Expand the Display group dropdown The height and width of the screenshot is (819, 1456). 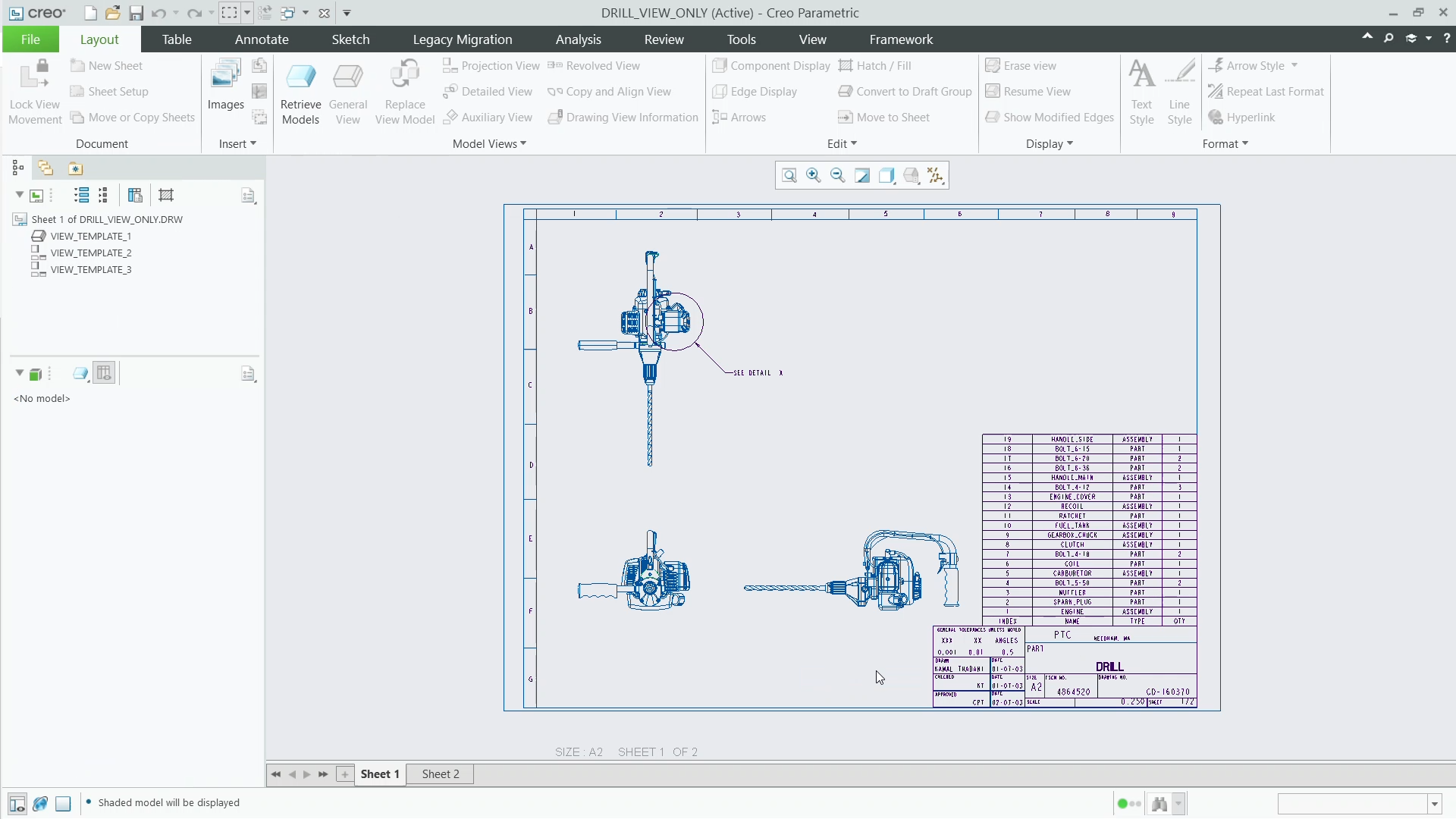click(1050, 144)
